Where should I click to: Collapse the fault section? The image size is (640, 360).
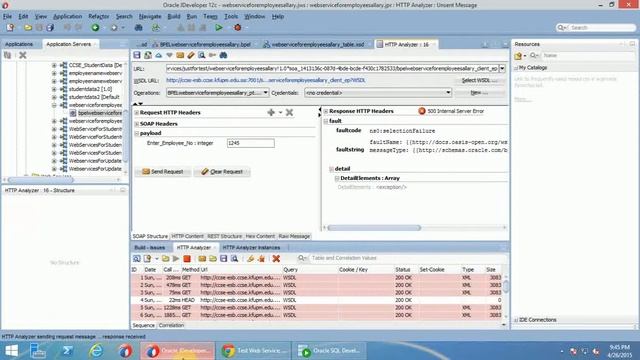click(326, 121)
